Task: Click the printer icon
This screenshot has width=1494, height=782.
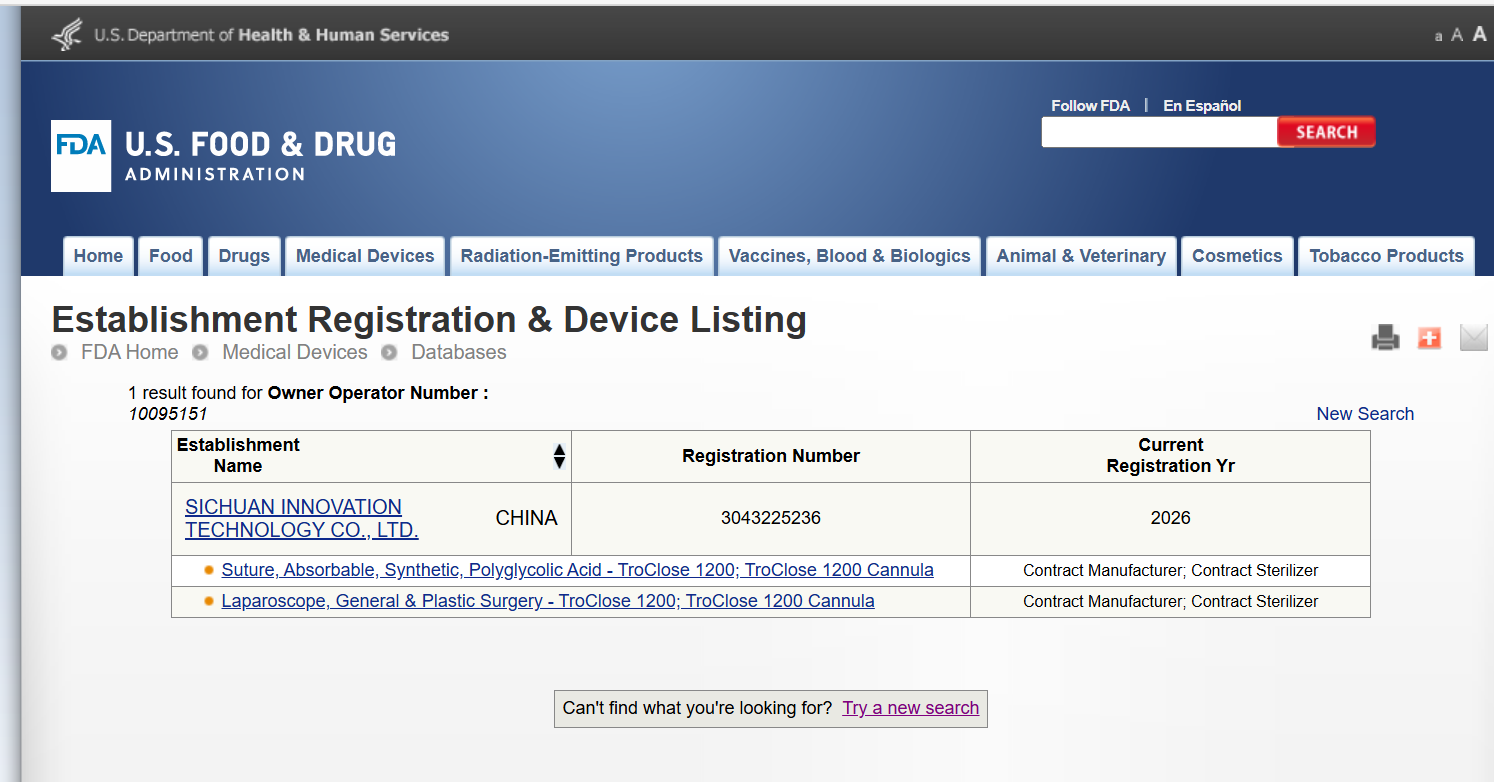Action: click(x=1385, y=338)
